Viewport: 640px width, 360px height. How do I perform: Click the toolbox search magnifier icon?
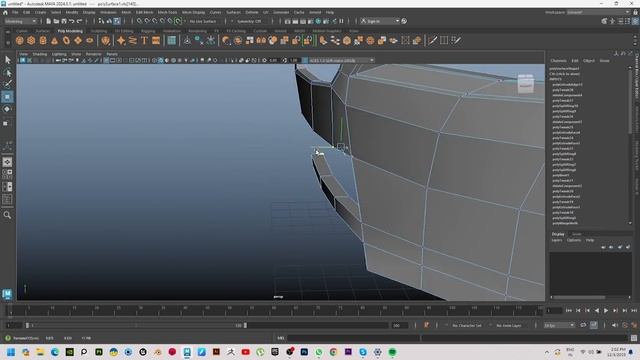click(7, 215)
